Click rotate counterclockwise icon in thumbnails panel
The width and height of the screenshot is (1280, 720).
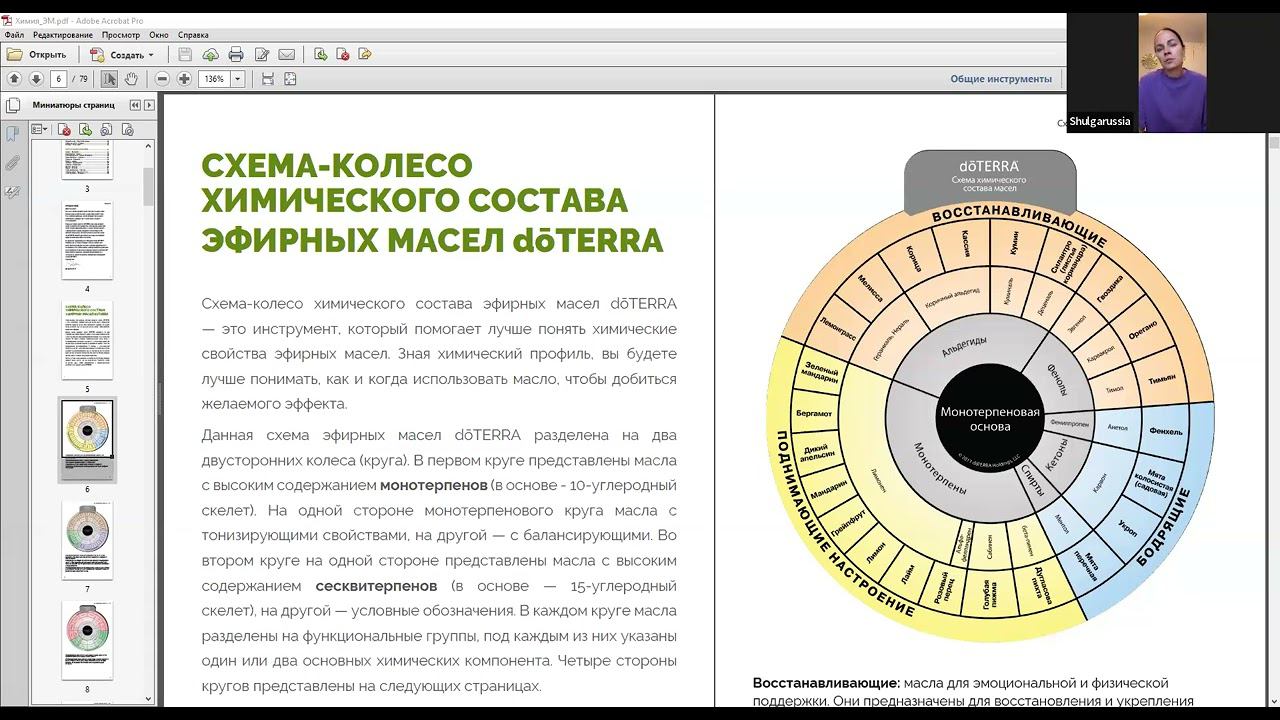coord(107,129)
